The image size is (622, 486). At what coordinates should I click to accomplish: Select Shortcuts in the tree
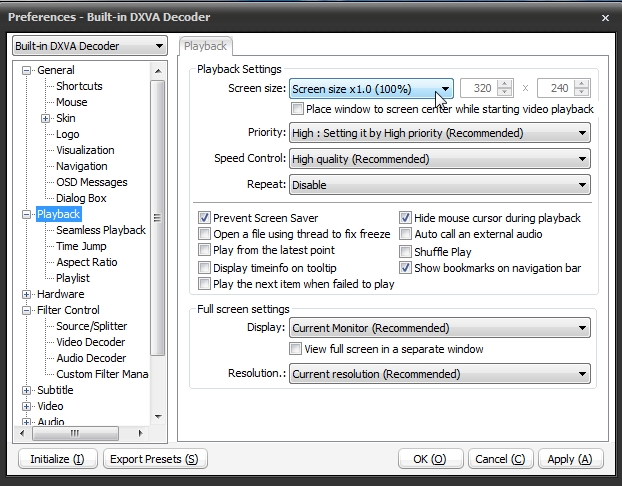tap(79, 86)
